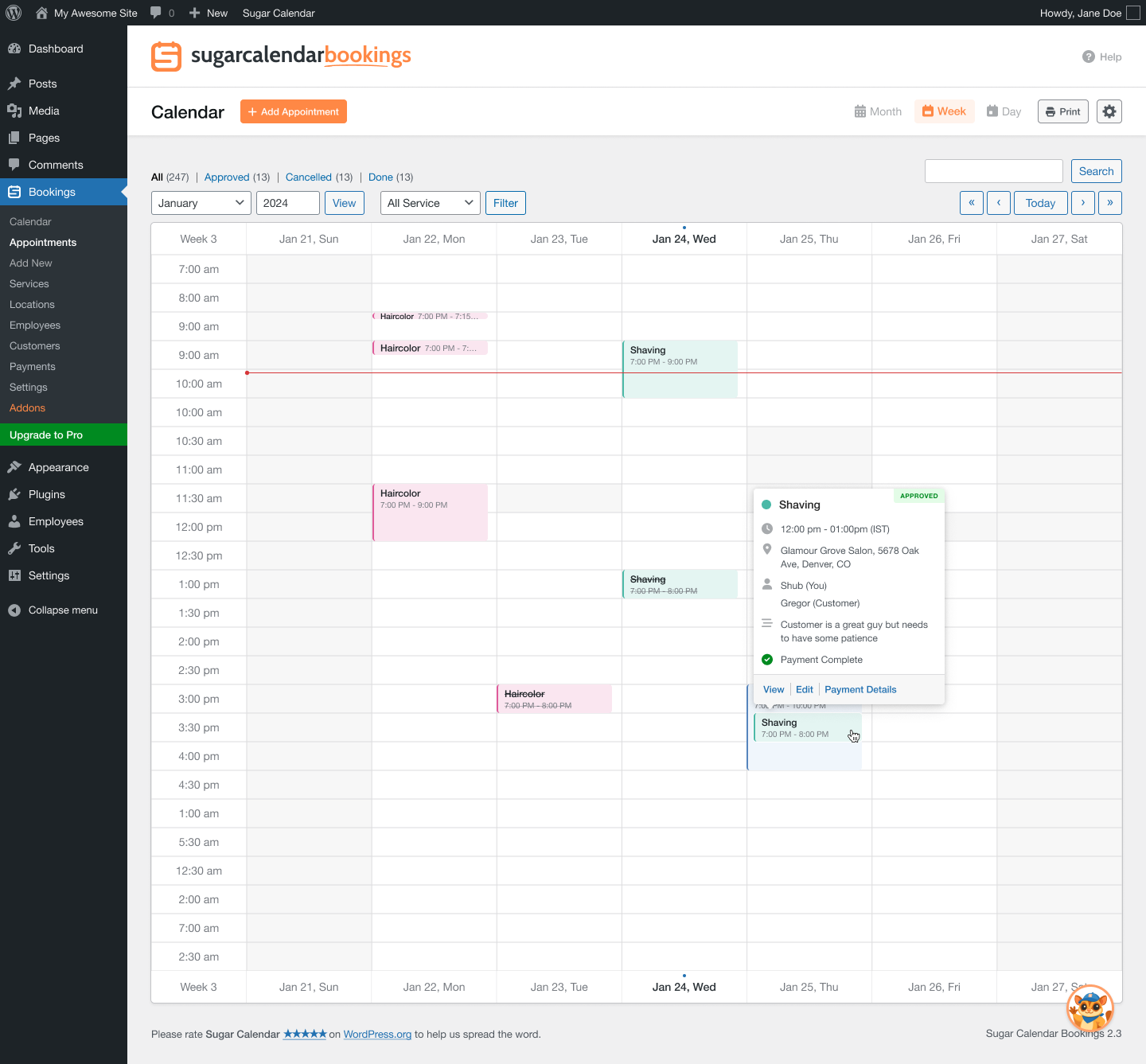
Task: Open Payment Details in the Shaving popup
Action: [x=859, y=689]
